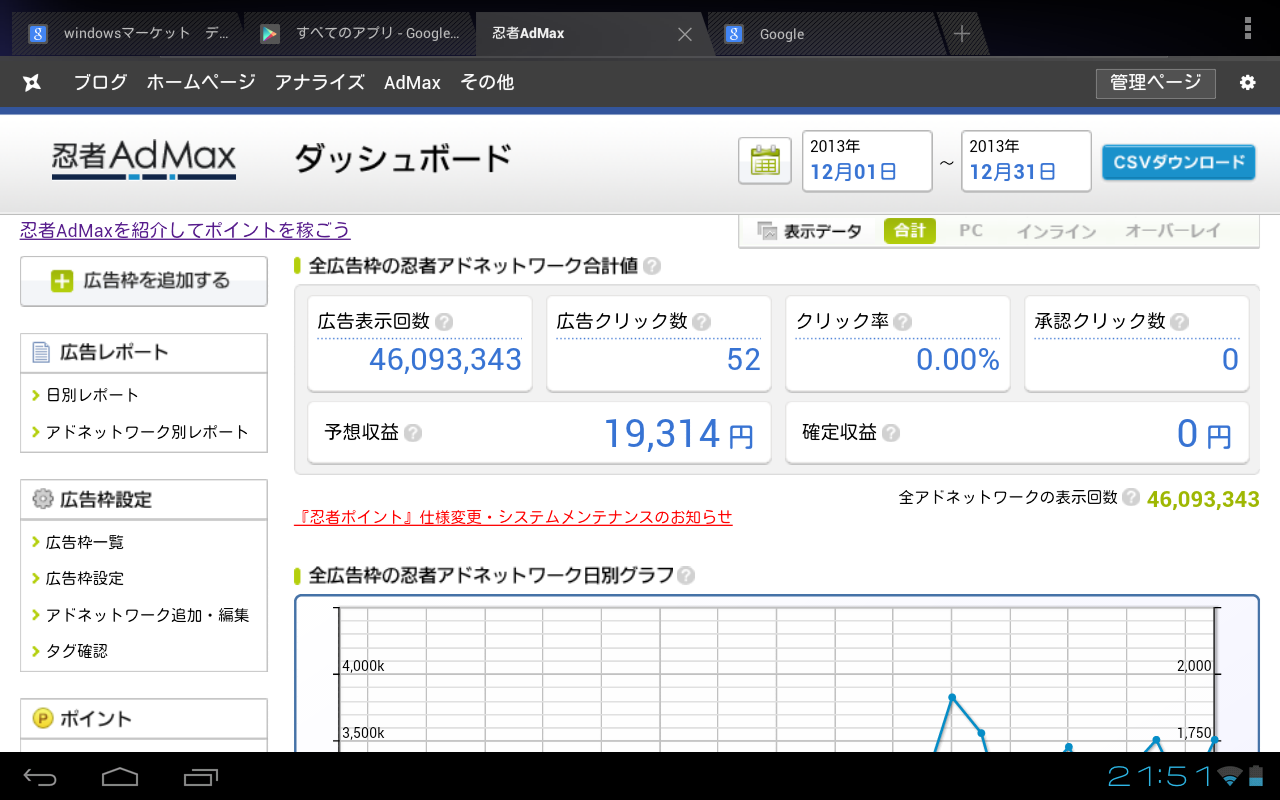Click the 広告枠を追加する button
1280x800 pixels.
pyautogui.click(x=144, y=281)
